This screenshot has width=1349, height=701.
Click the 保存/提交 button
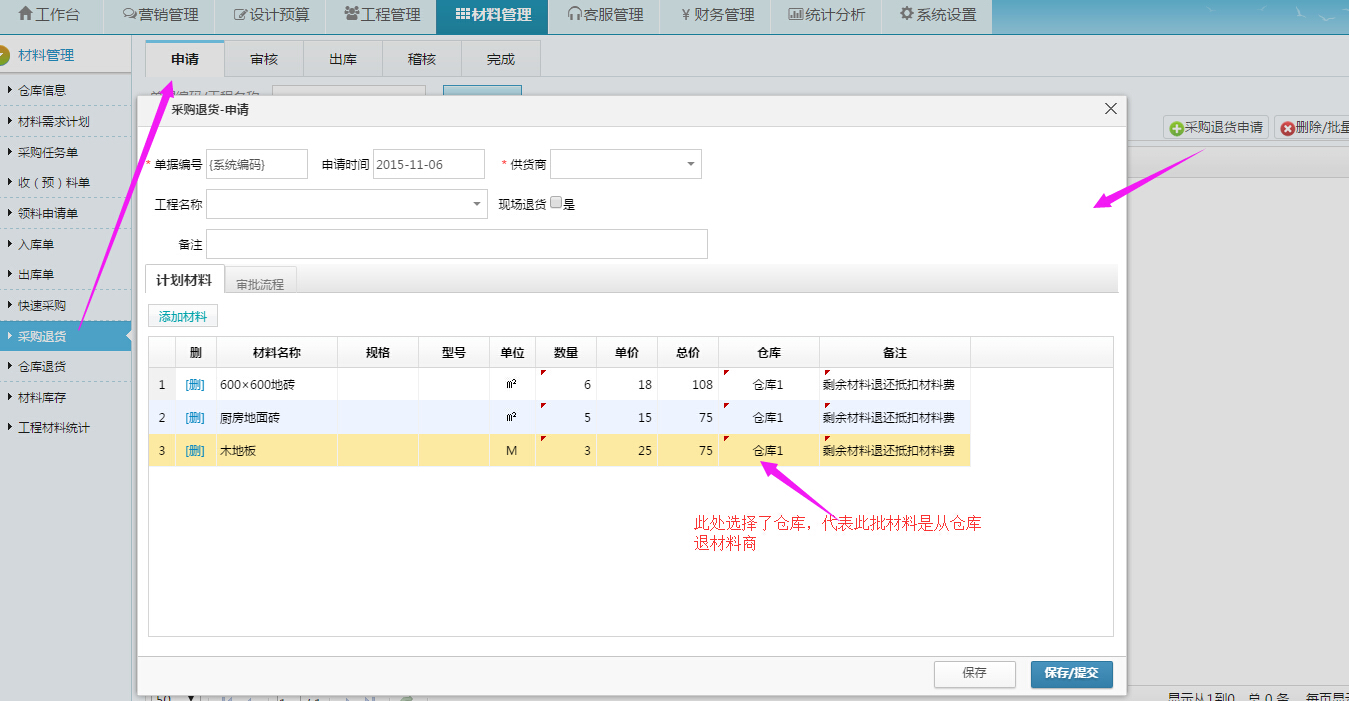pyautogui.click(x=1071, y=673)
